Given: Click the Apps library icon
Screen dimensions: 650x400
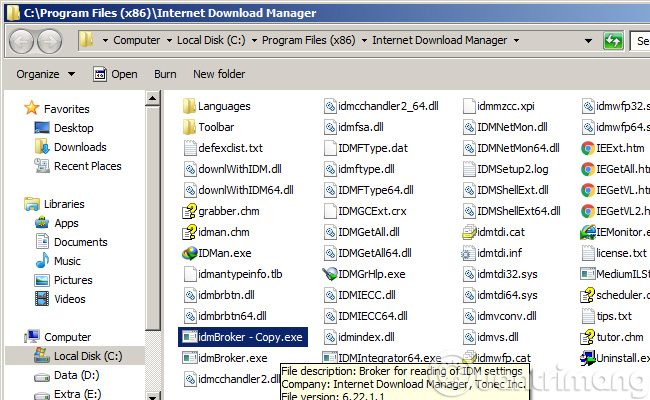Looking at the screenshot, I should tap(42, 223).
